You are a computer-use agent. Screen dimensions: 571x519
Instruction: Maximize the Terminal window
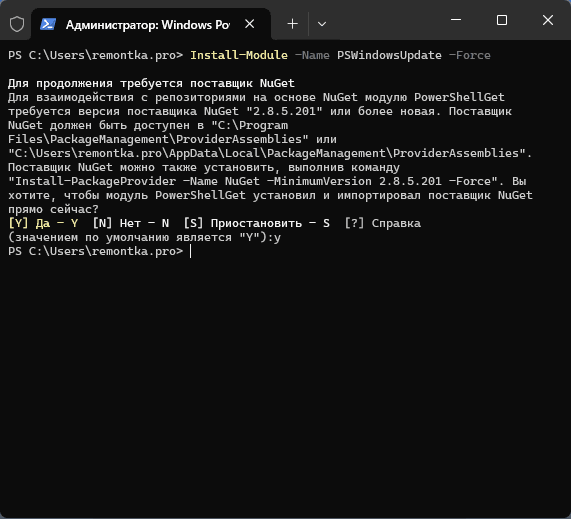(502, 20)
